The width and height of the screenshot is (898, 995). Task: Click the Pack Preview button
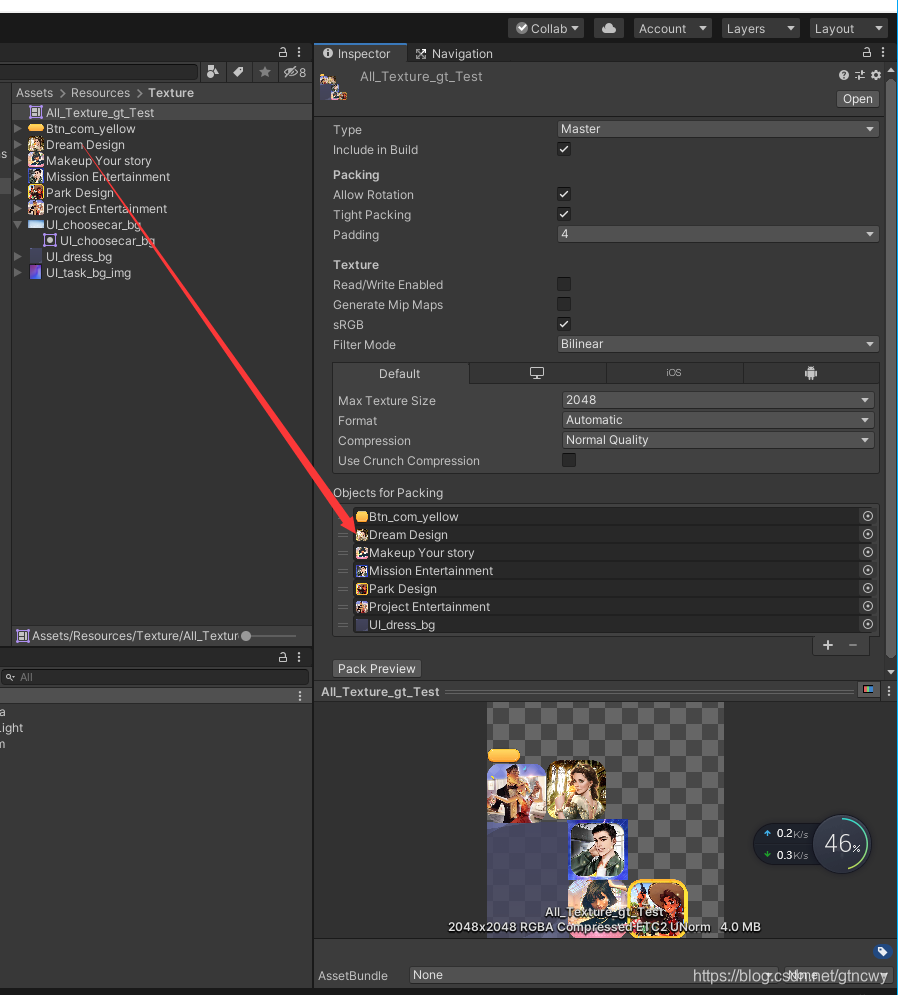[376, 668]
